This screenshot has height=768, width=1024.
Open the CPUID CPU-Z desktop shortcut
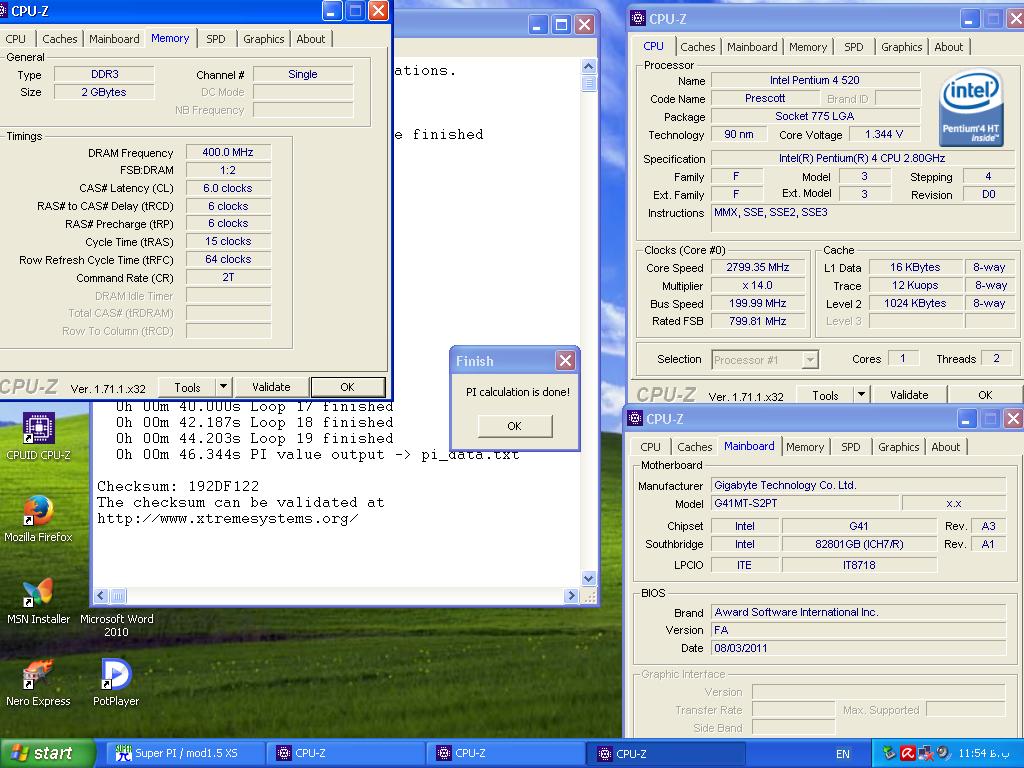pos(39,436)
